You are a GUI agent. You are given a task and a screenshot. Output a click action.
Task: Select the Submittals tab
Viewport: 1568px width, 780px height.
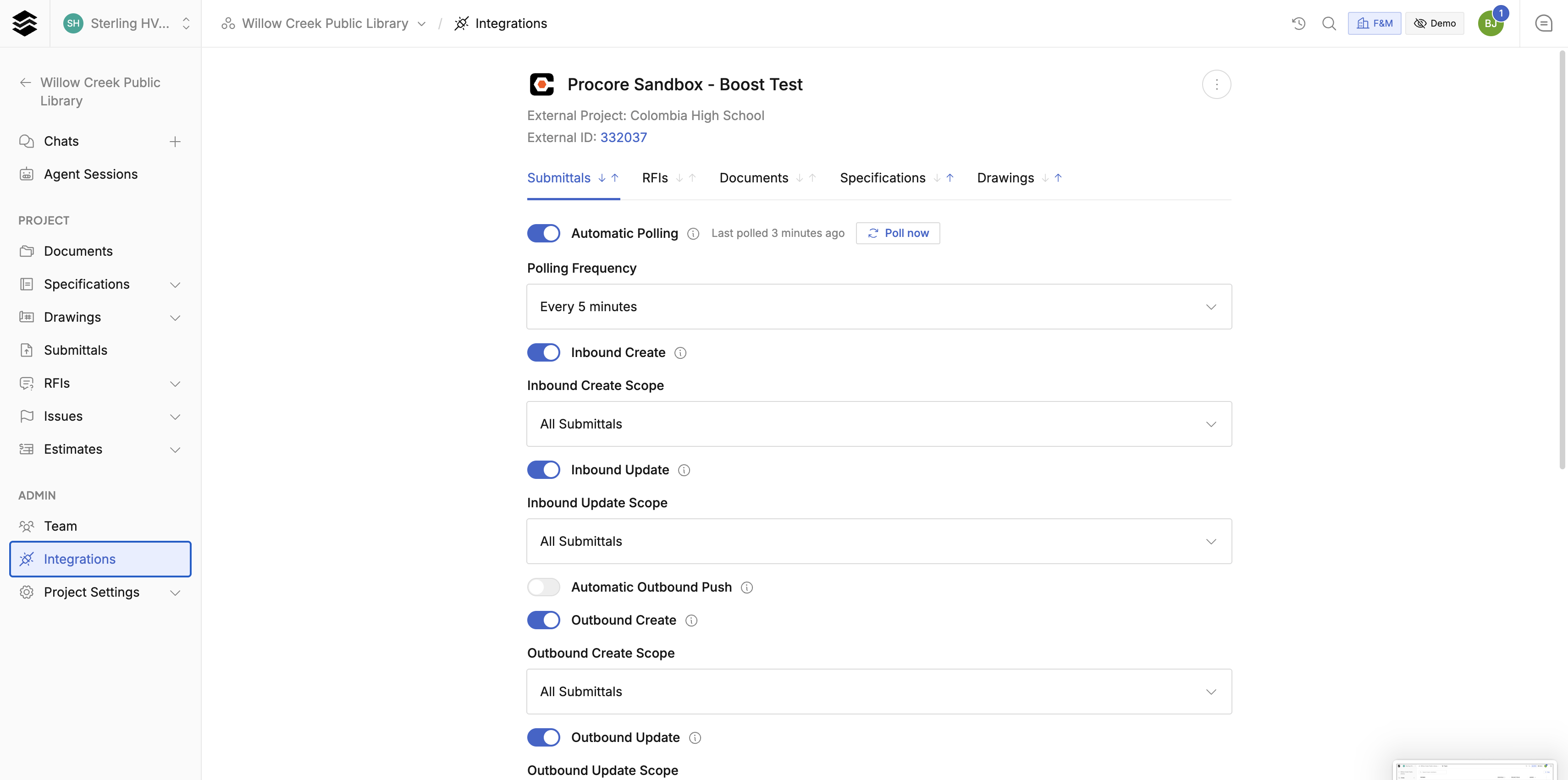(x=573, y=178)
